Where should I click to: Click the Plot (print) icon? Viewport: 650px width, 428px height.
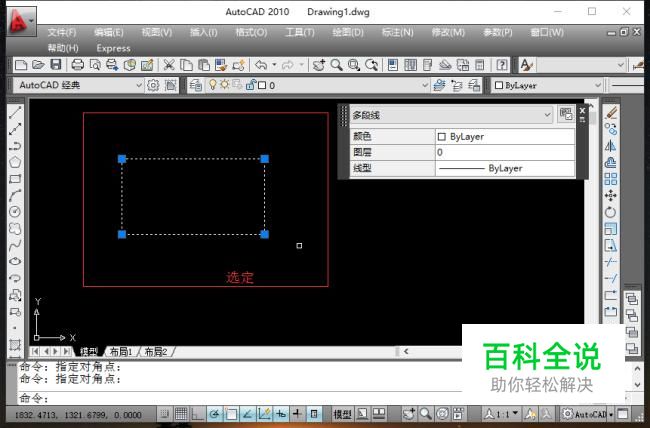click(x=78, y=65)
